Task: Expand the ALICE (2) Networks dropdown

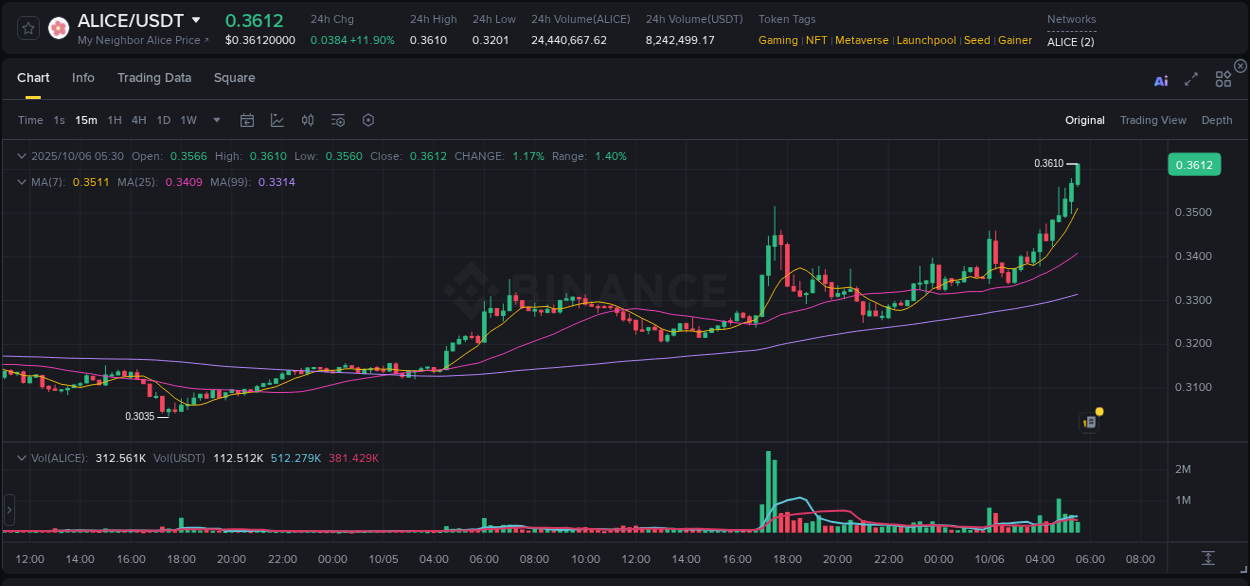Action: (x=1070, y=42)
